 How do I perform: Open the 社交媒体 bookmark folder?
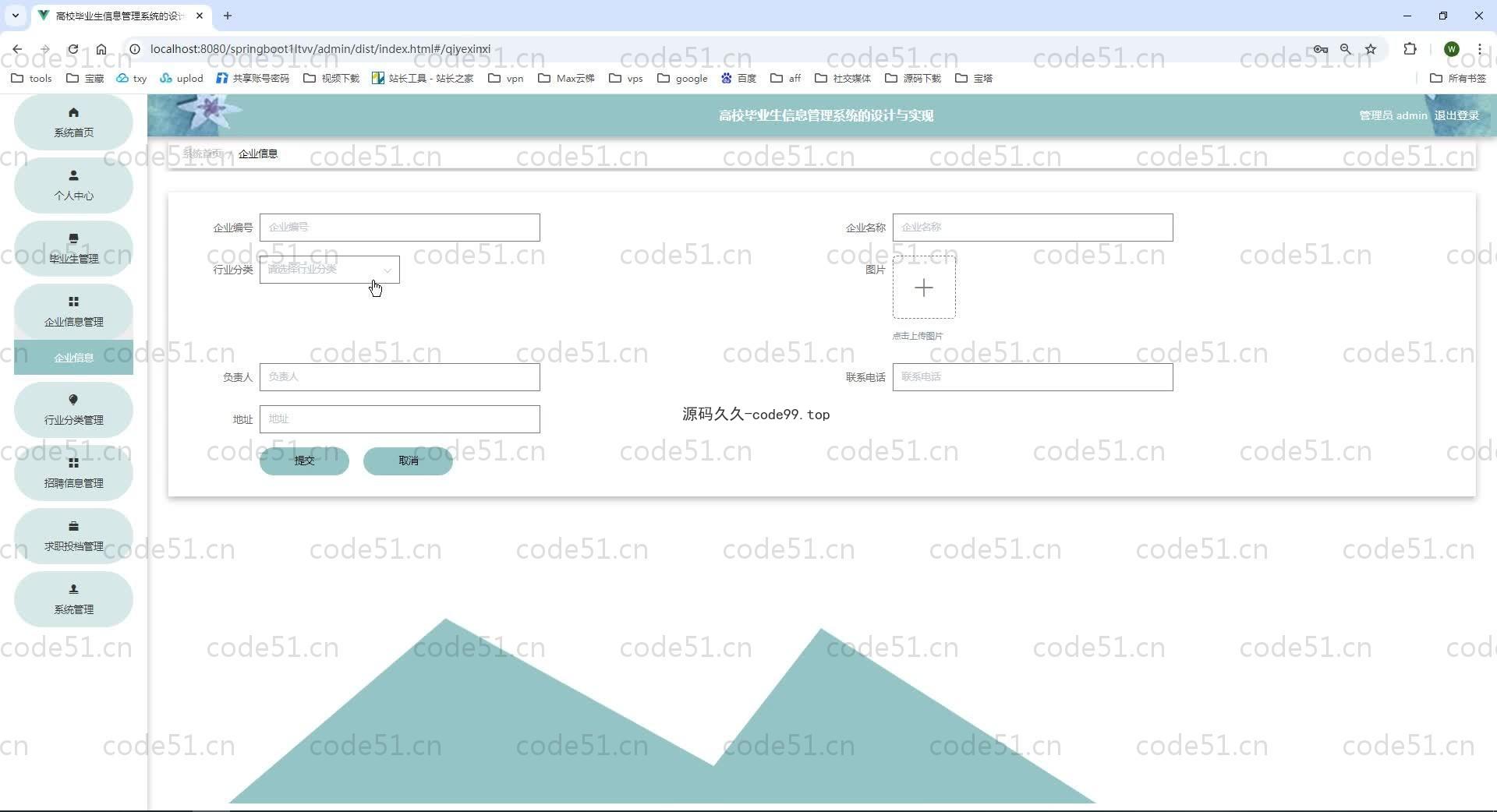843,78
